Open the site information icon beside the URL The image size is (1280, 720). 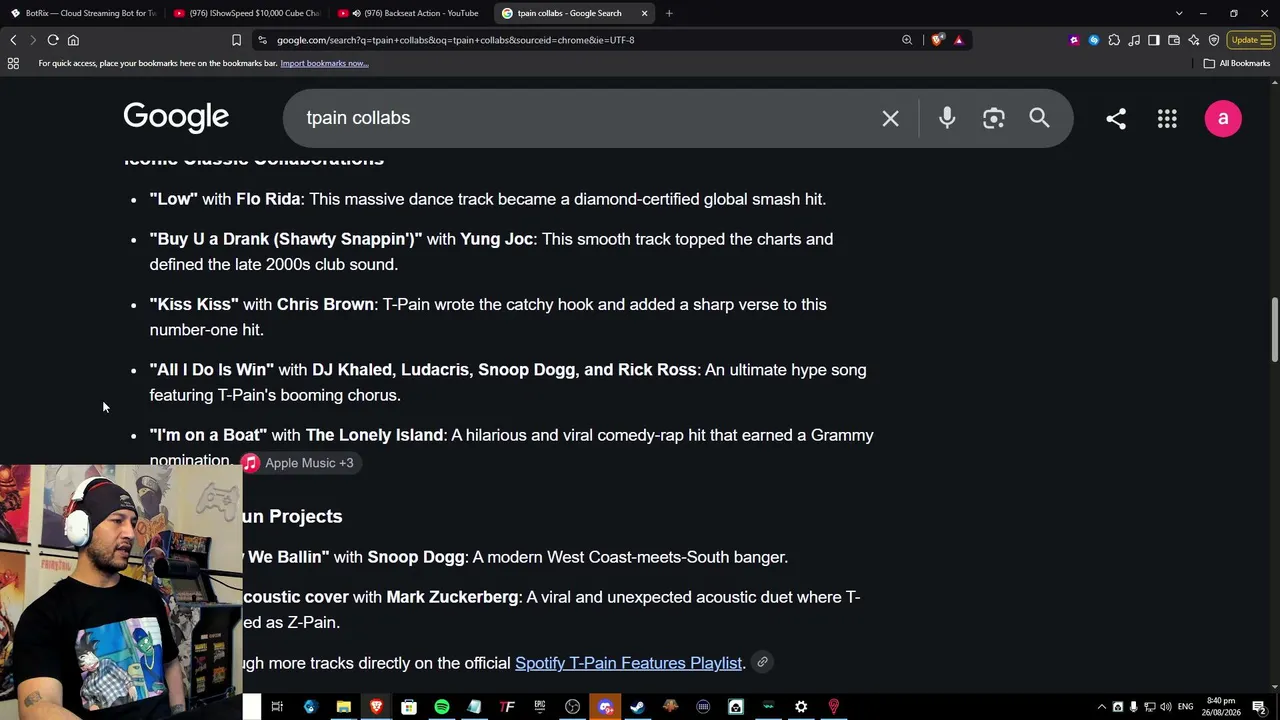pyautogui.click(x=262, y=40)
